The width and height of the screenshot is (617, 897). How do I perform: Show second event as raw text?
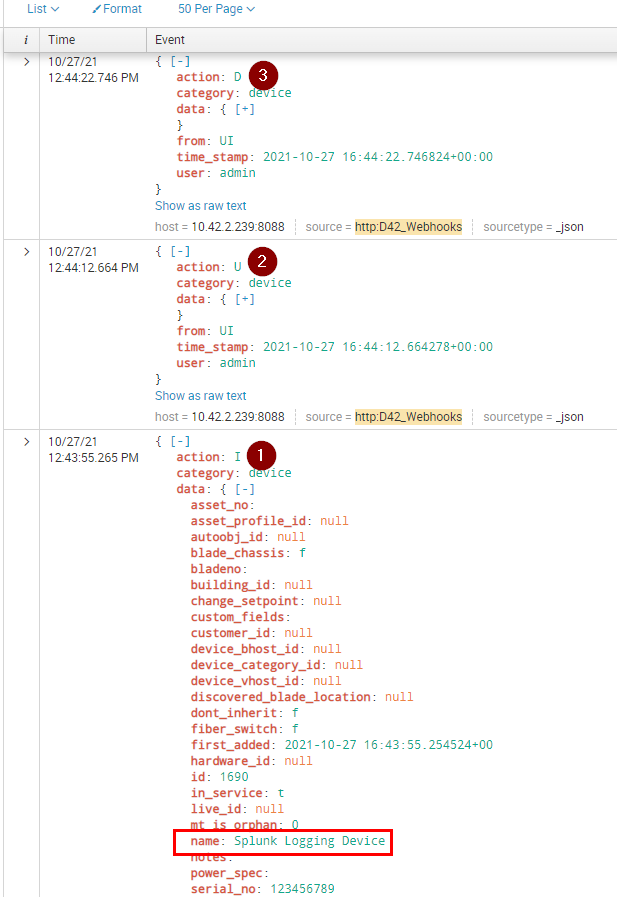(x=201, y=396)
